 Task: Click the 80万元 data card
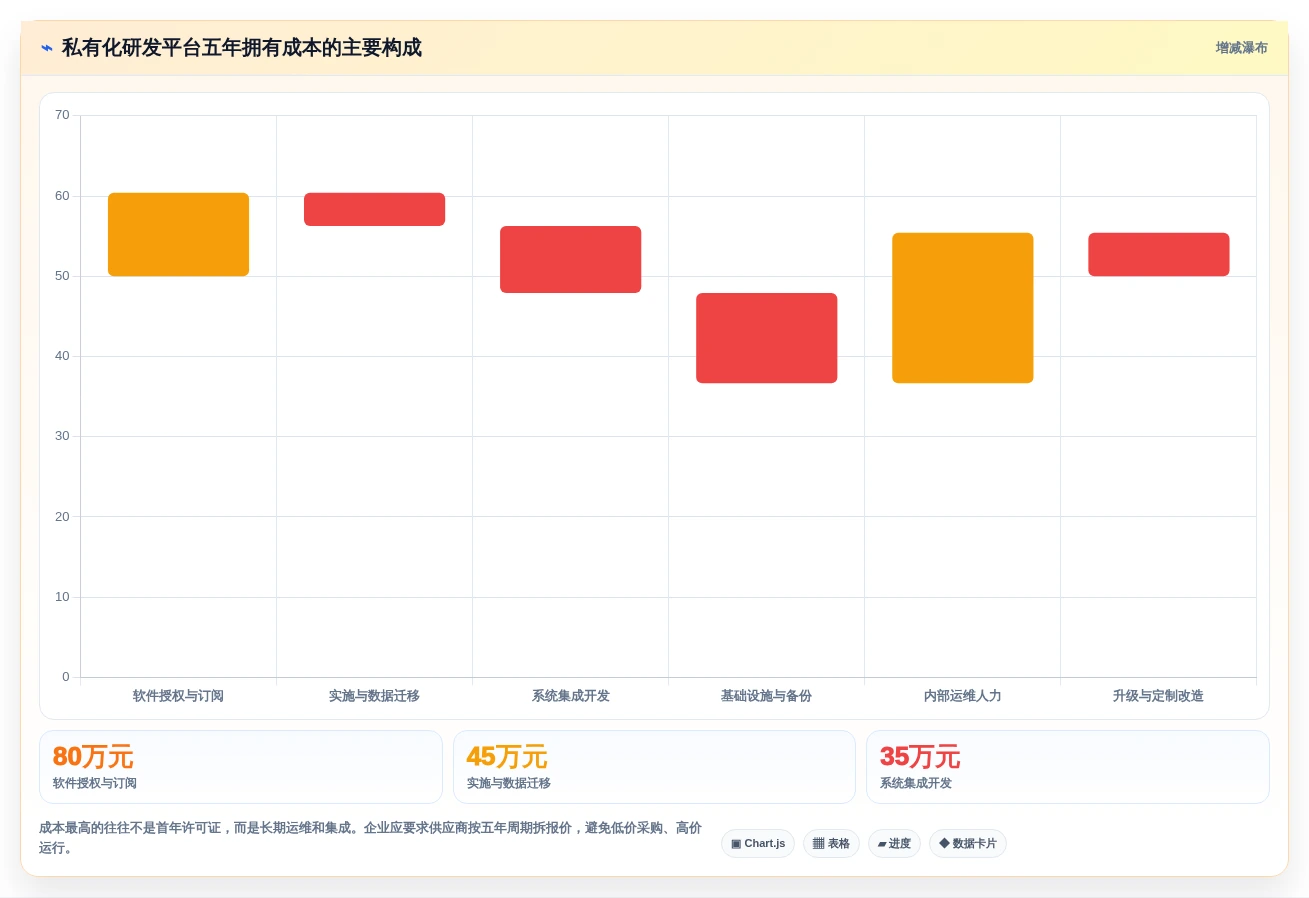click(241, 767)
